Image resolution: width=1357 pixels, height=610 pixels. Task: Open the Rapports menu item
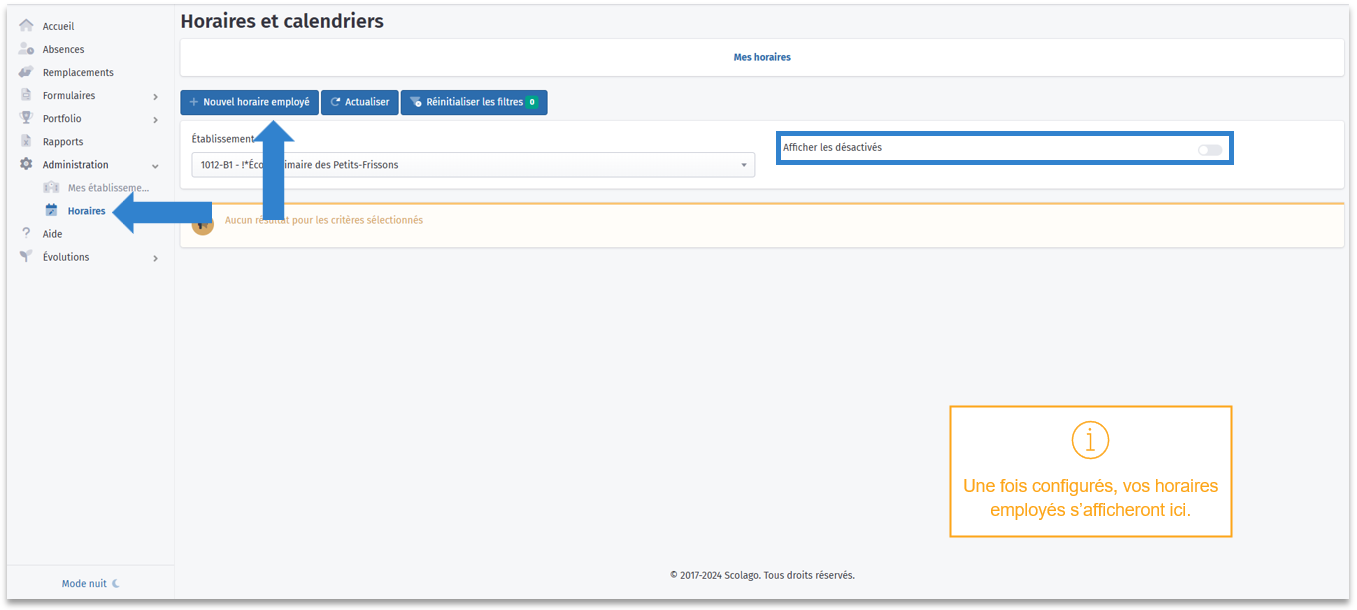coord(63,142)
